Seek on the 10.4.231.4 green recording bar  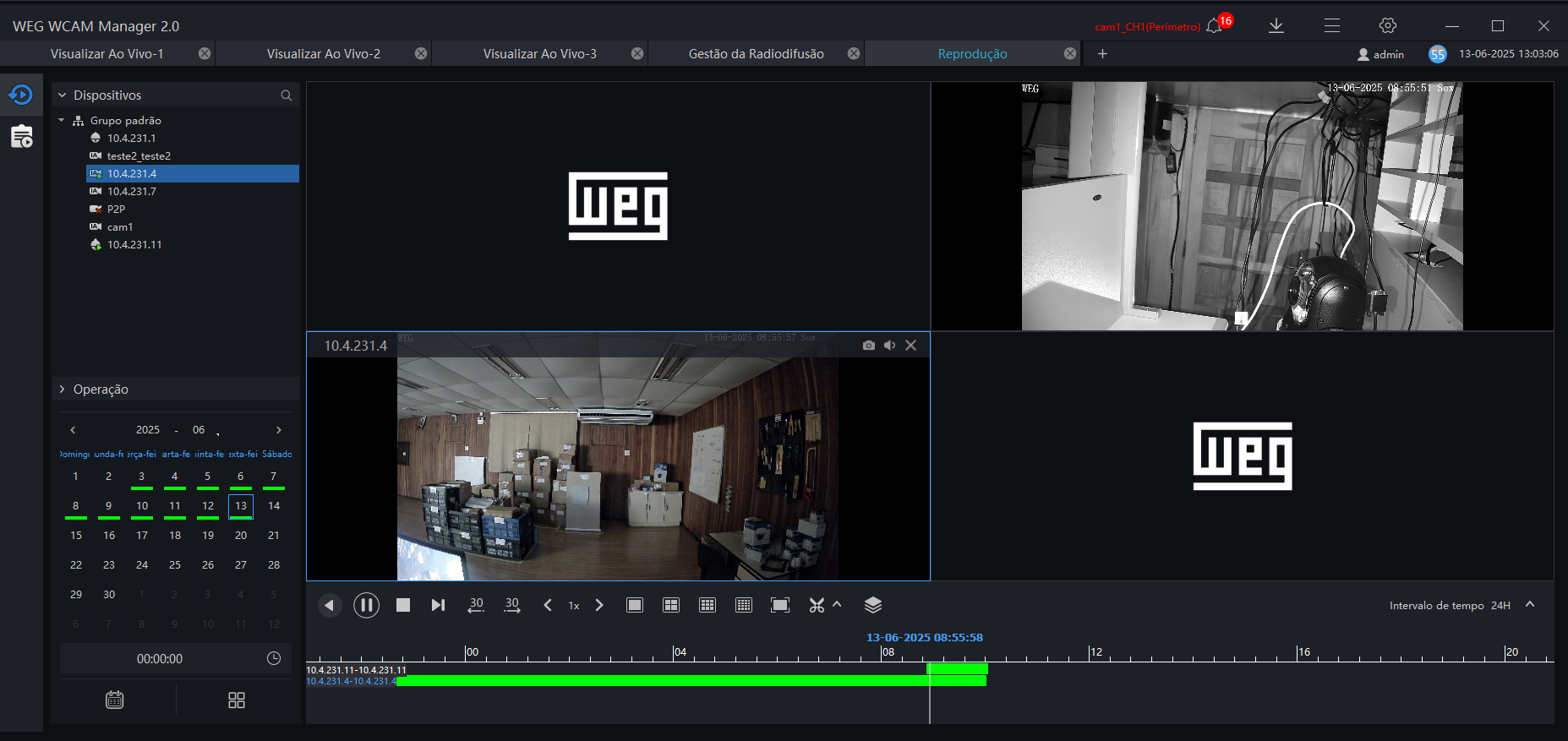pyautogui.click(x=691, y=681)
